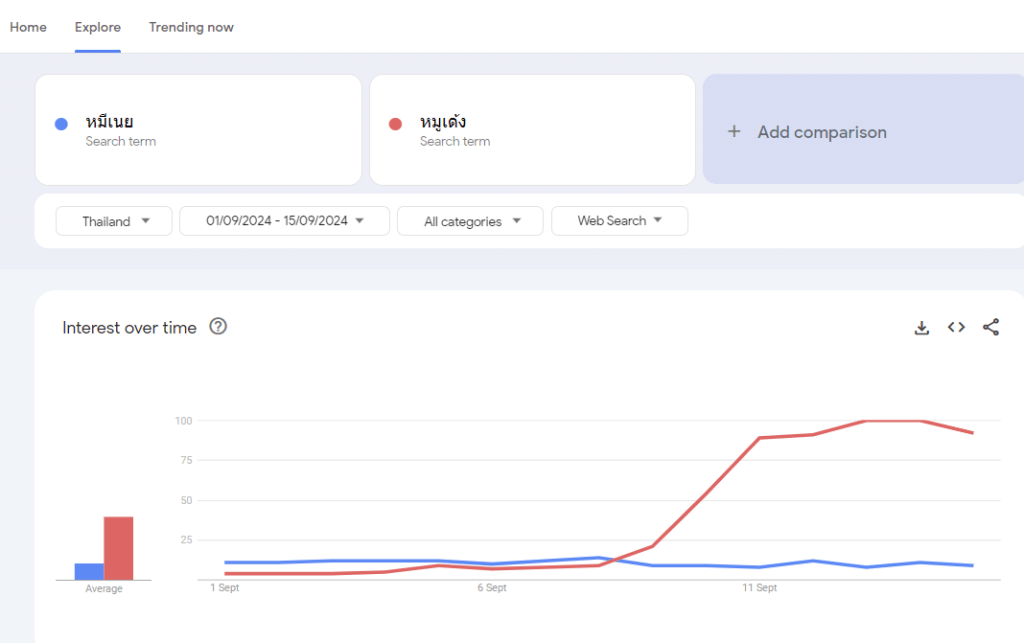Open the Interest over time help icon
Image resolution: width=1024 pixels, height=643 pixels.
[x=218, y=327]
